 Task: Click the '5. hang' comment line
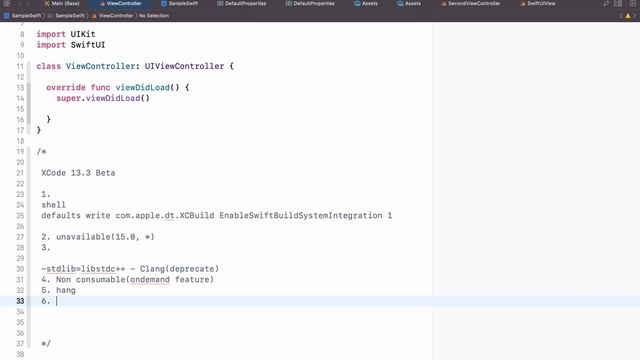click(x=58, y=290)
